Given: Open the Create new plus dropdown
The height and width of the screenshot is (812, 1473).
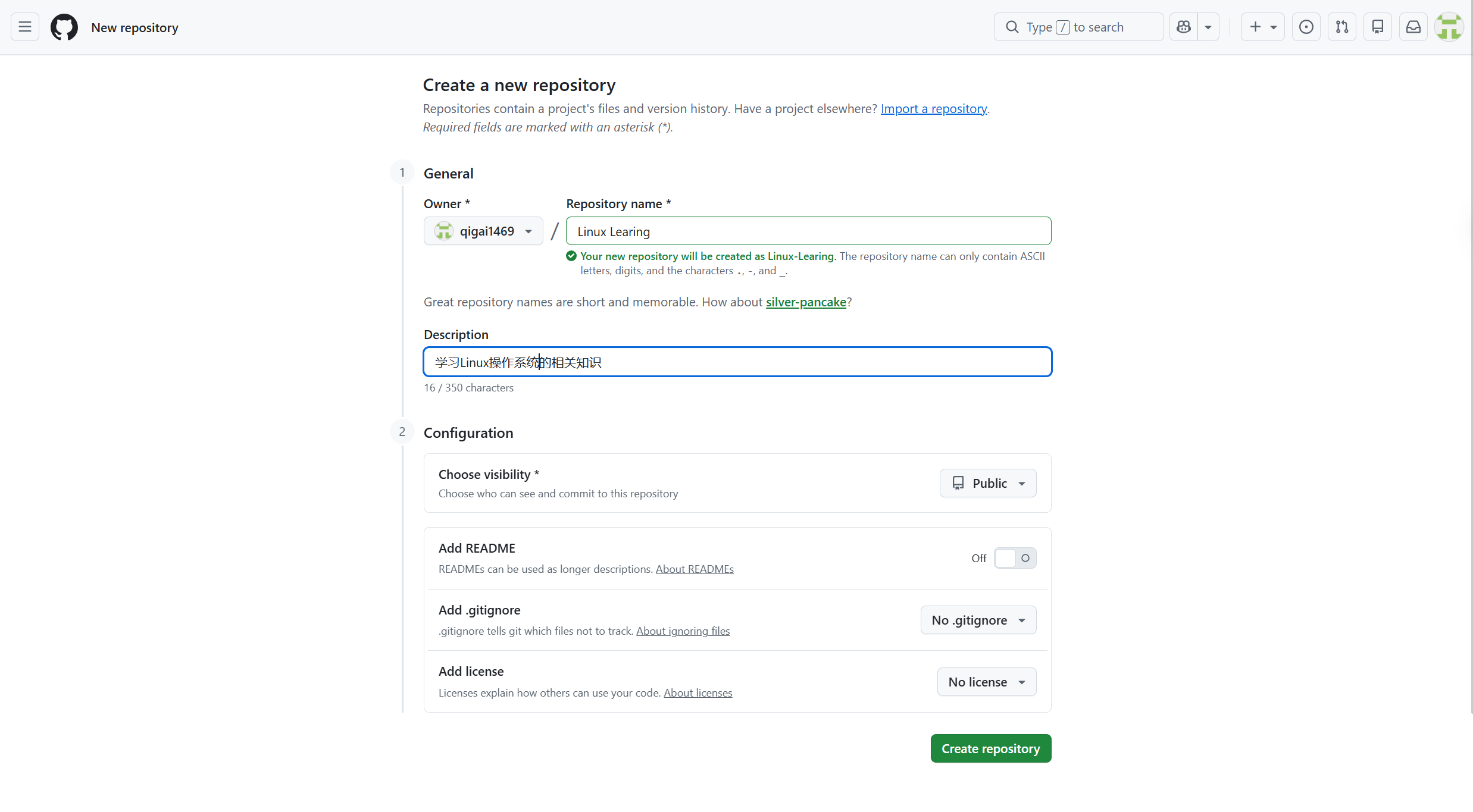Looking at the screenshot, I should pyautogui.click(x=1263, y=27).
